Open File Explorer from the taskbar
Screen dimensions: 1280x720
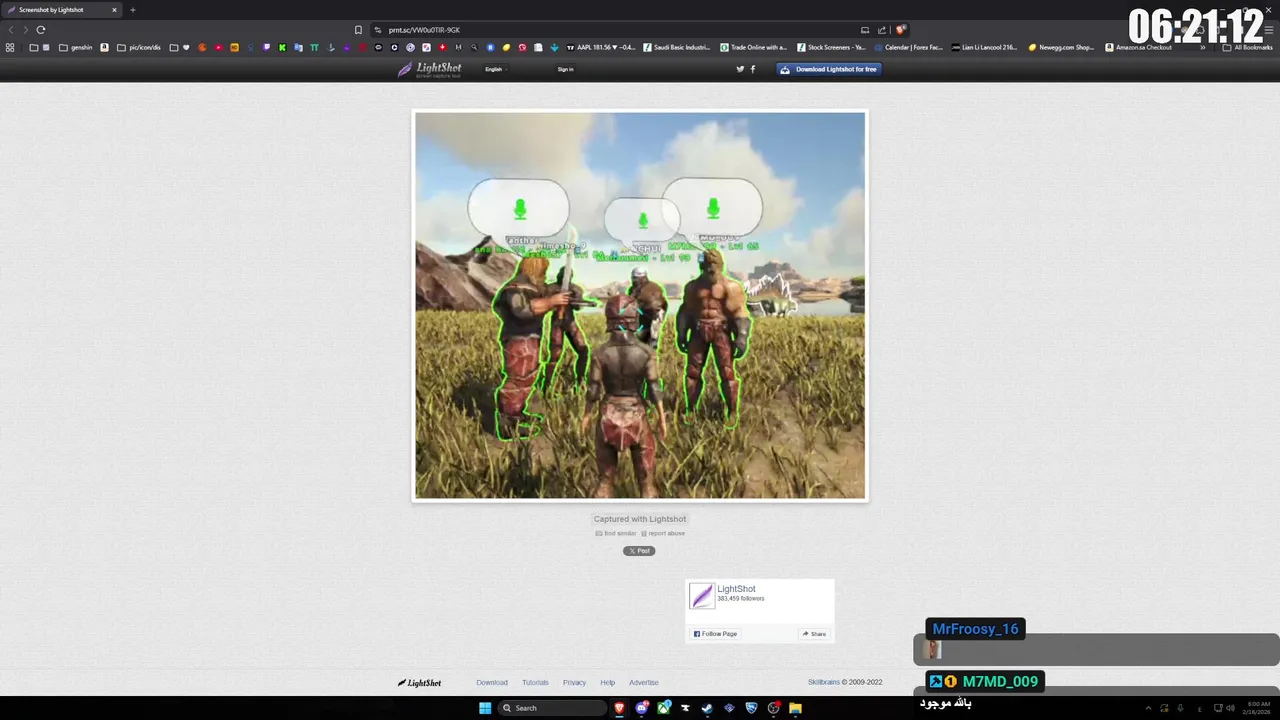[795, 708]
